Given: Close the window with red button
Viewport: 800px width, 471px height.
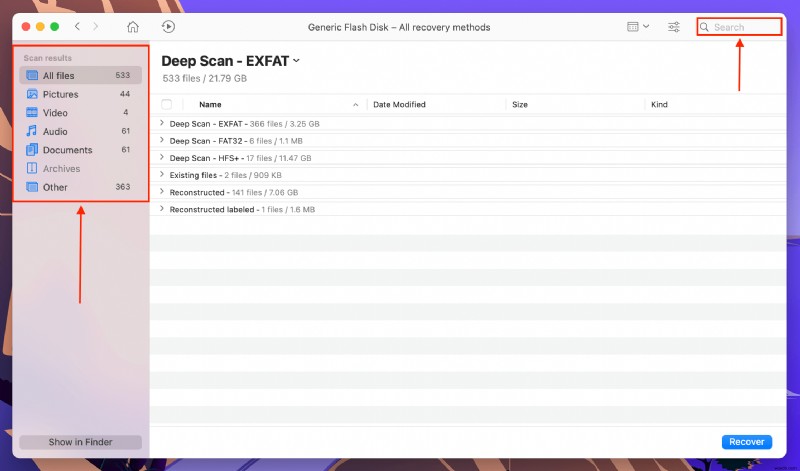Looking at the screenshot, I should [x=26, y=27].
